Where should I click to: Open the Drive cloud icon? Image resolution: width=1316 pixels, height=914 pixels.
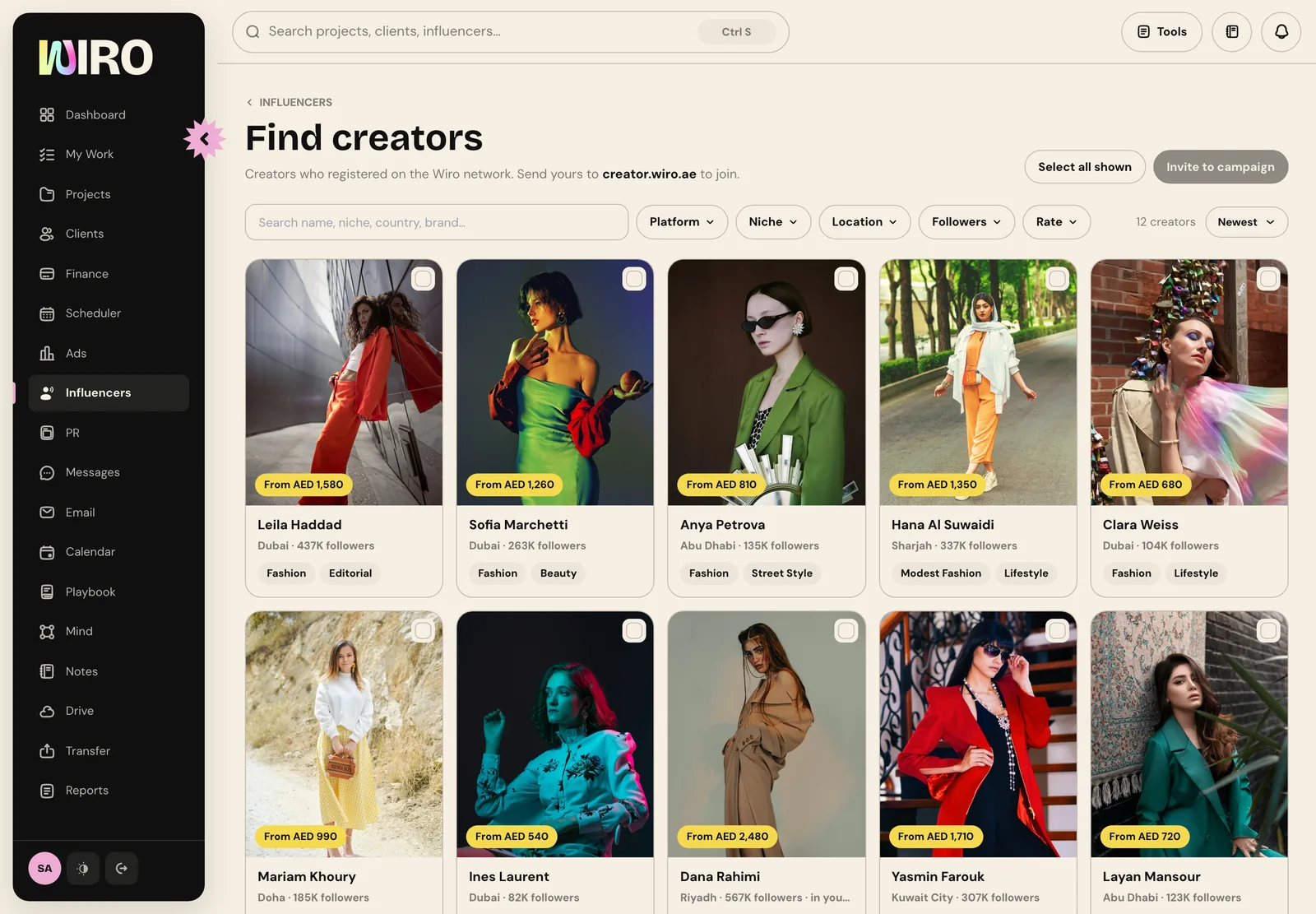tap(47, 712)
